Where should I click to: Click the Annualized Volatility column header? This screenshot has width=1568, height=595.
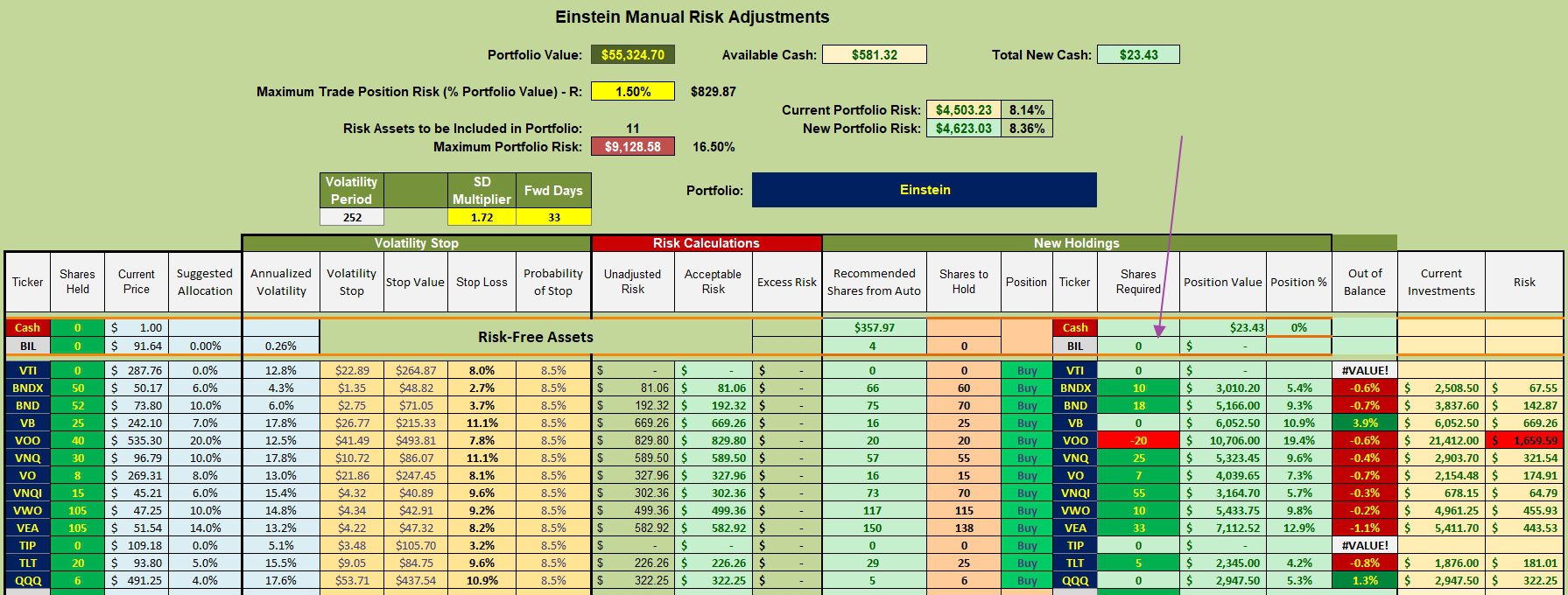tap(281, 282)
